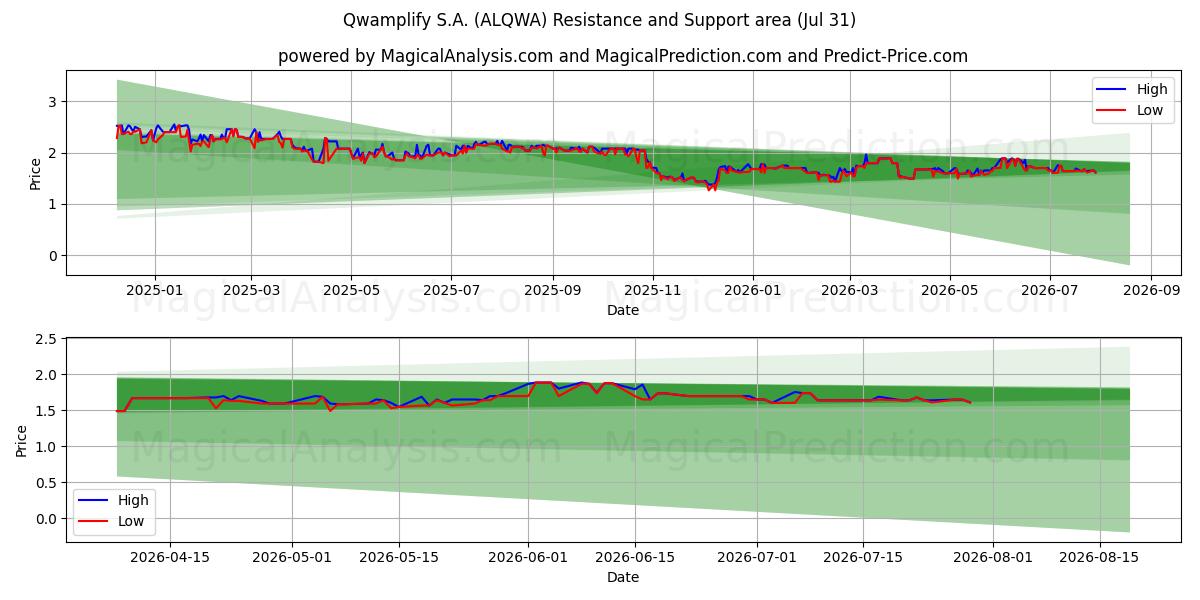Click the top chart 'Price' axis label
This screenshot has height=600, width=1200.
36,173
